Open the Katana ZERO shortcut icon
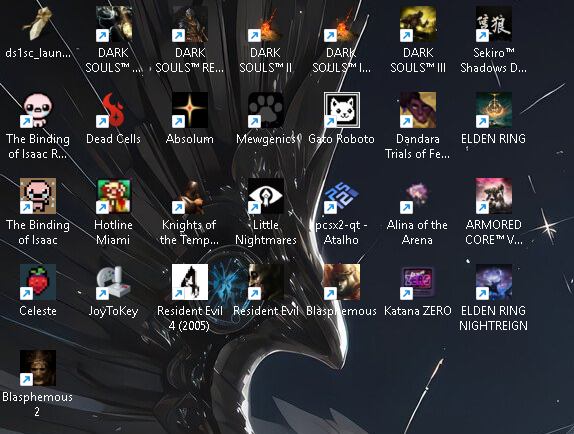The height and width of the screenshot is (434, 574). (418, 282)
